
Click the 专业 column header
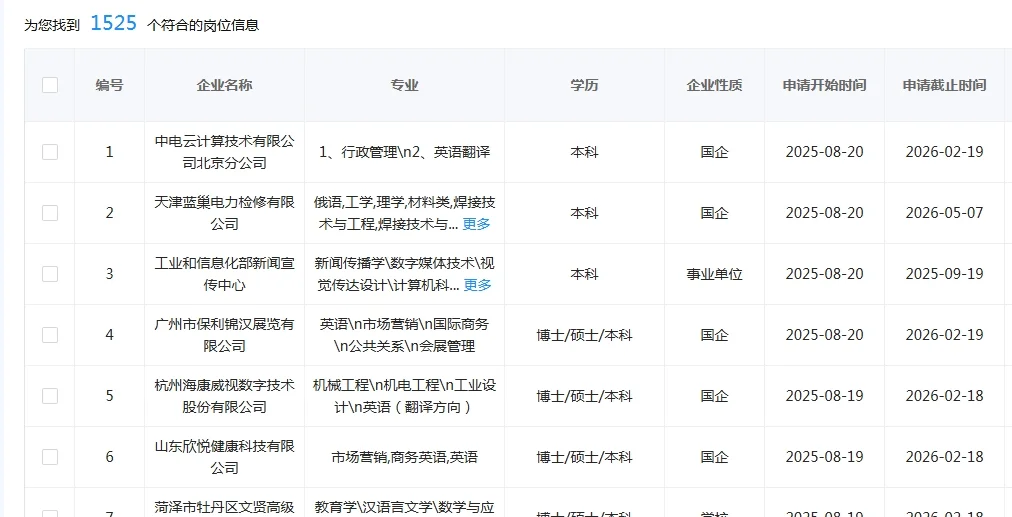404,85
